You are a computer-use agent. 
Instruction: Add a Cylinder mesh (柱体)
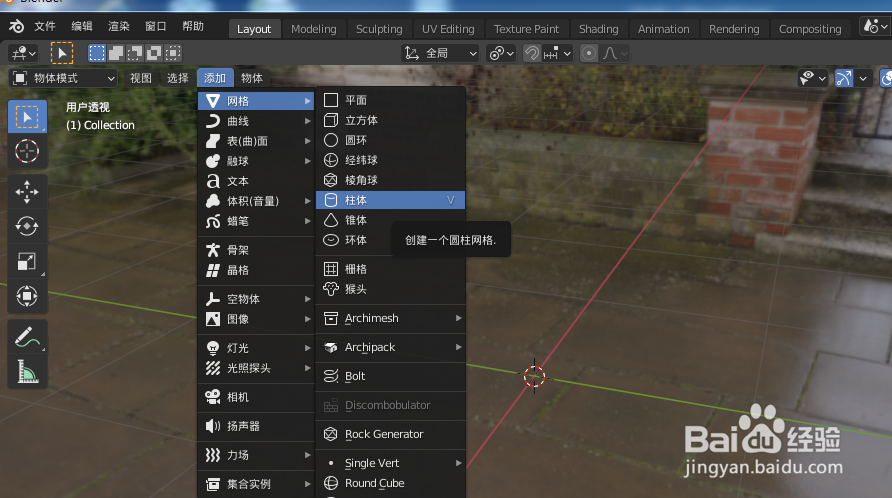390,200
